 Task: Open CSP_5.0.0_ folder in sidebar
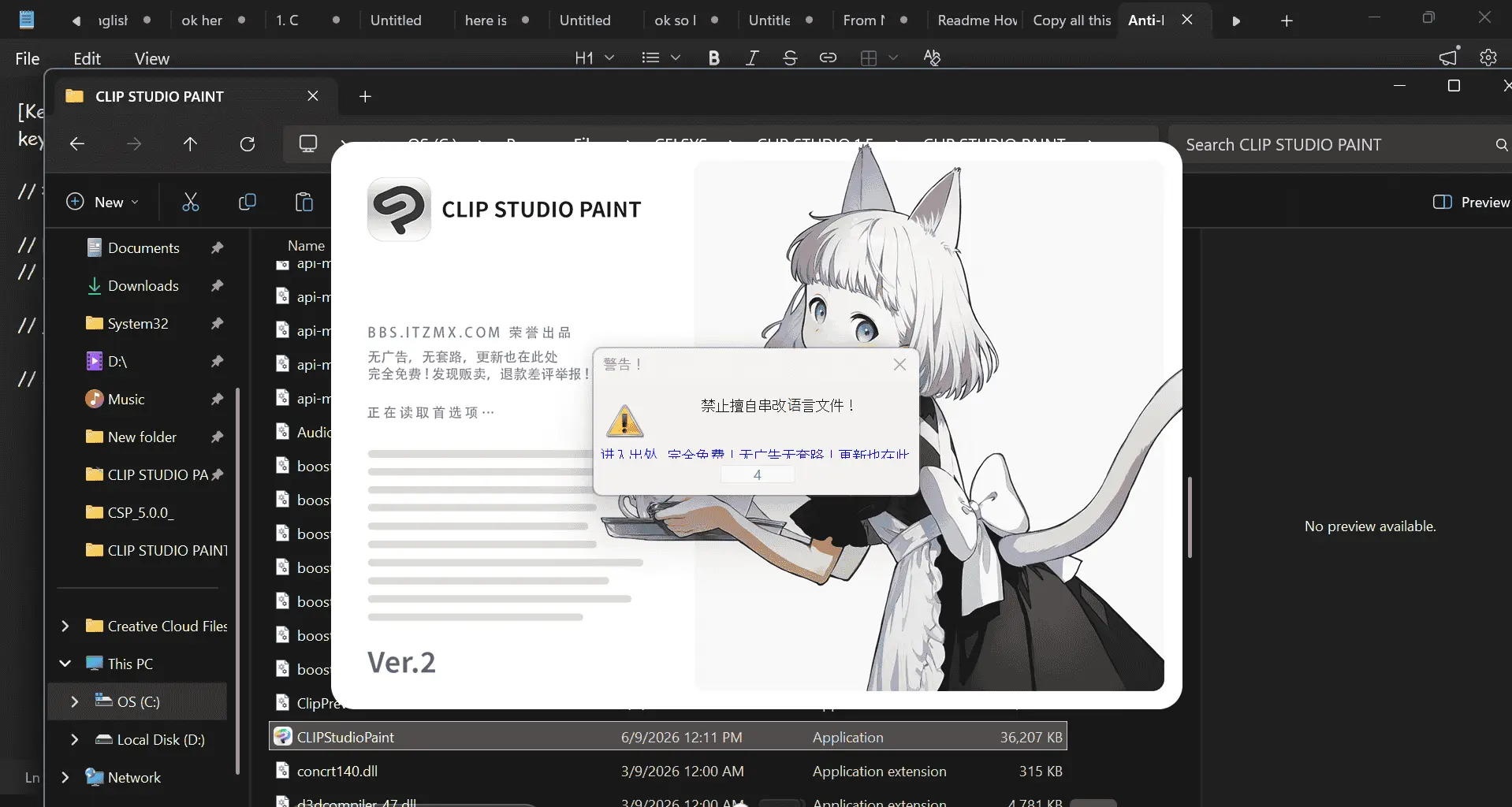click(x=140, y=512)
